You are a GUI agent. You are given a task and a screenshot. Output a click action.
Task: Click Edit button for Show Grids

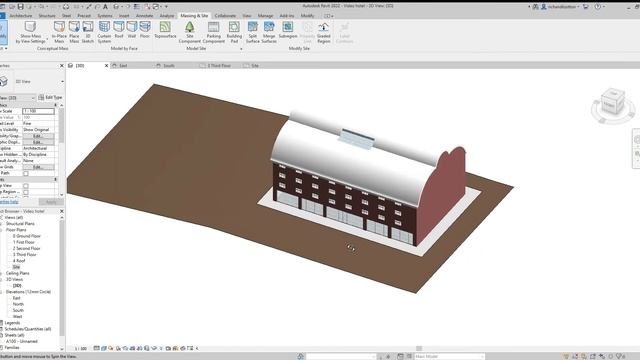(x=38, y=167)
